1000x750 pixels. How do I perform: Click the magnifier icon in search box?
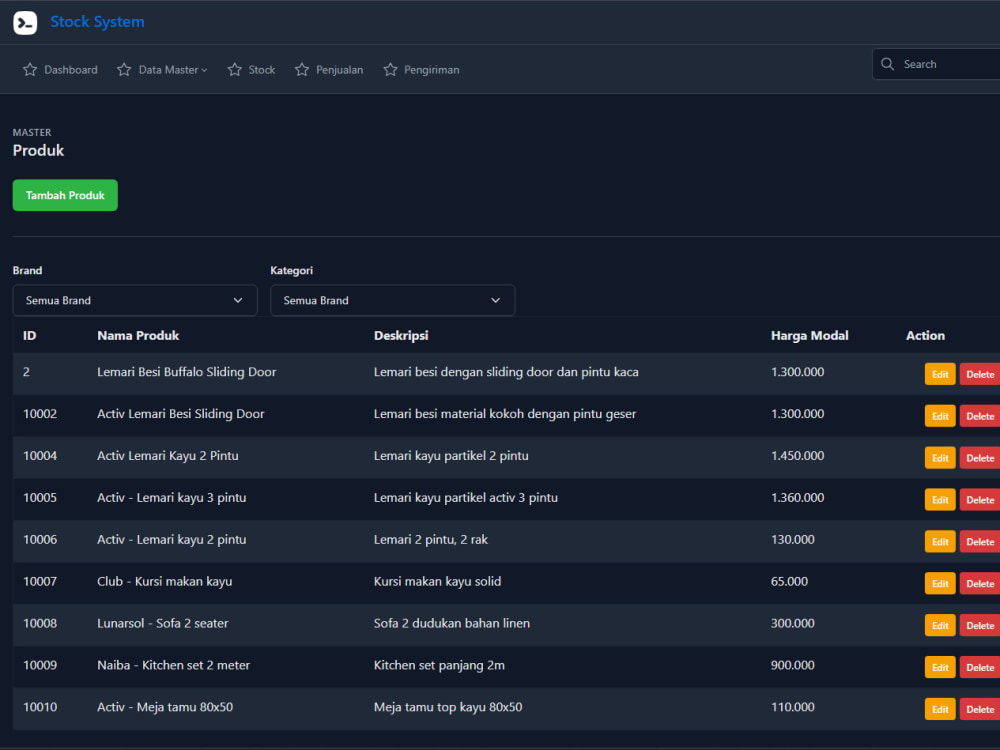tap(887, 64)
